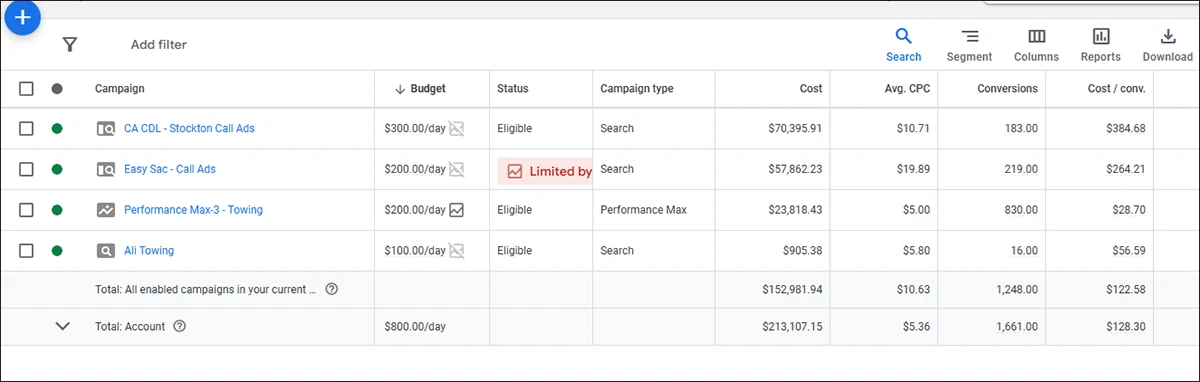Sort by the Budget column header
The image size is (1200, 382).
click(x=420, y=89)
